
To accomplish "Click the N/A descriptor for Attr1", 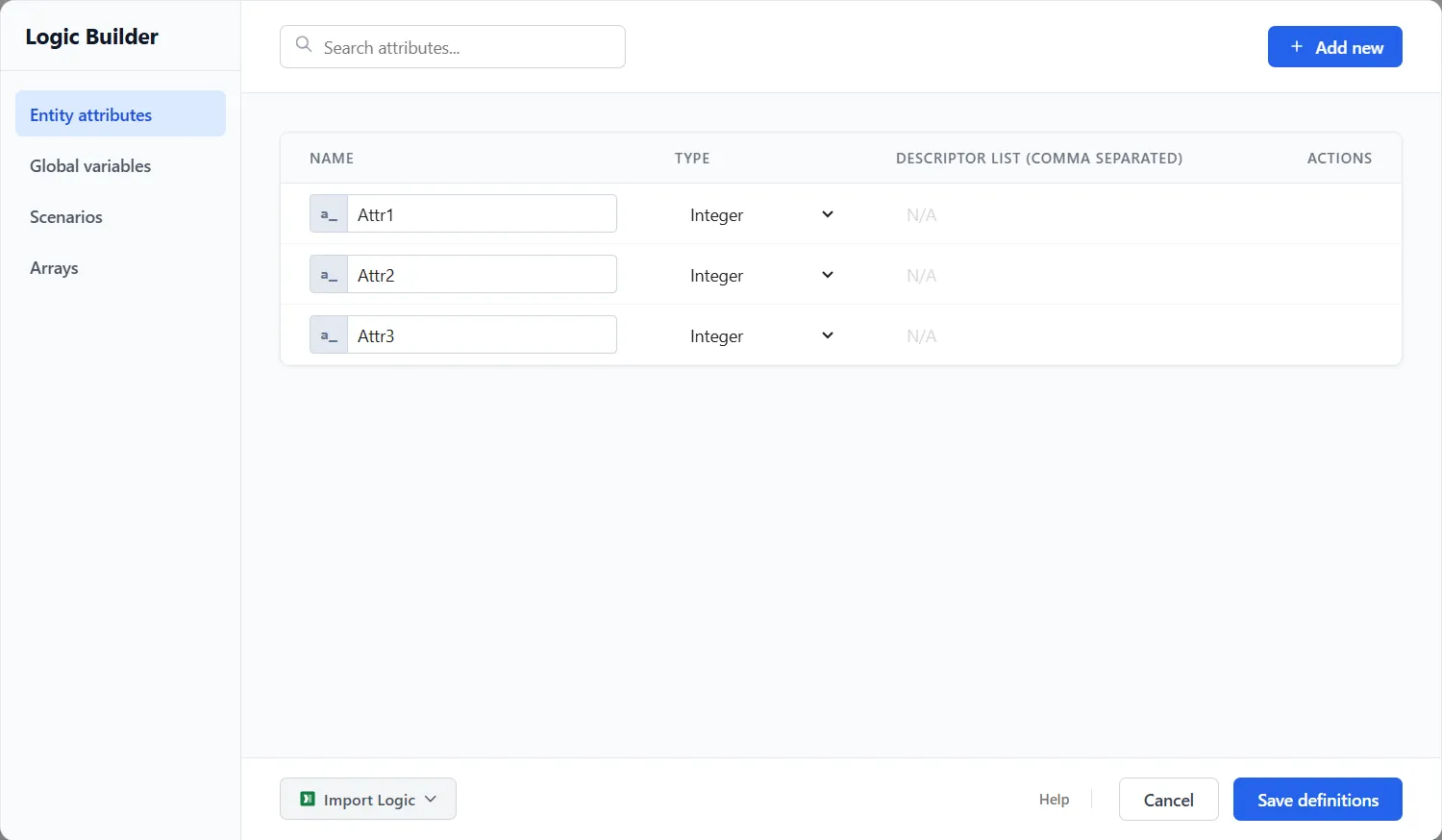I will [921, 214].
